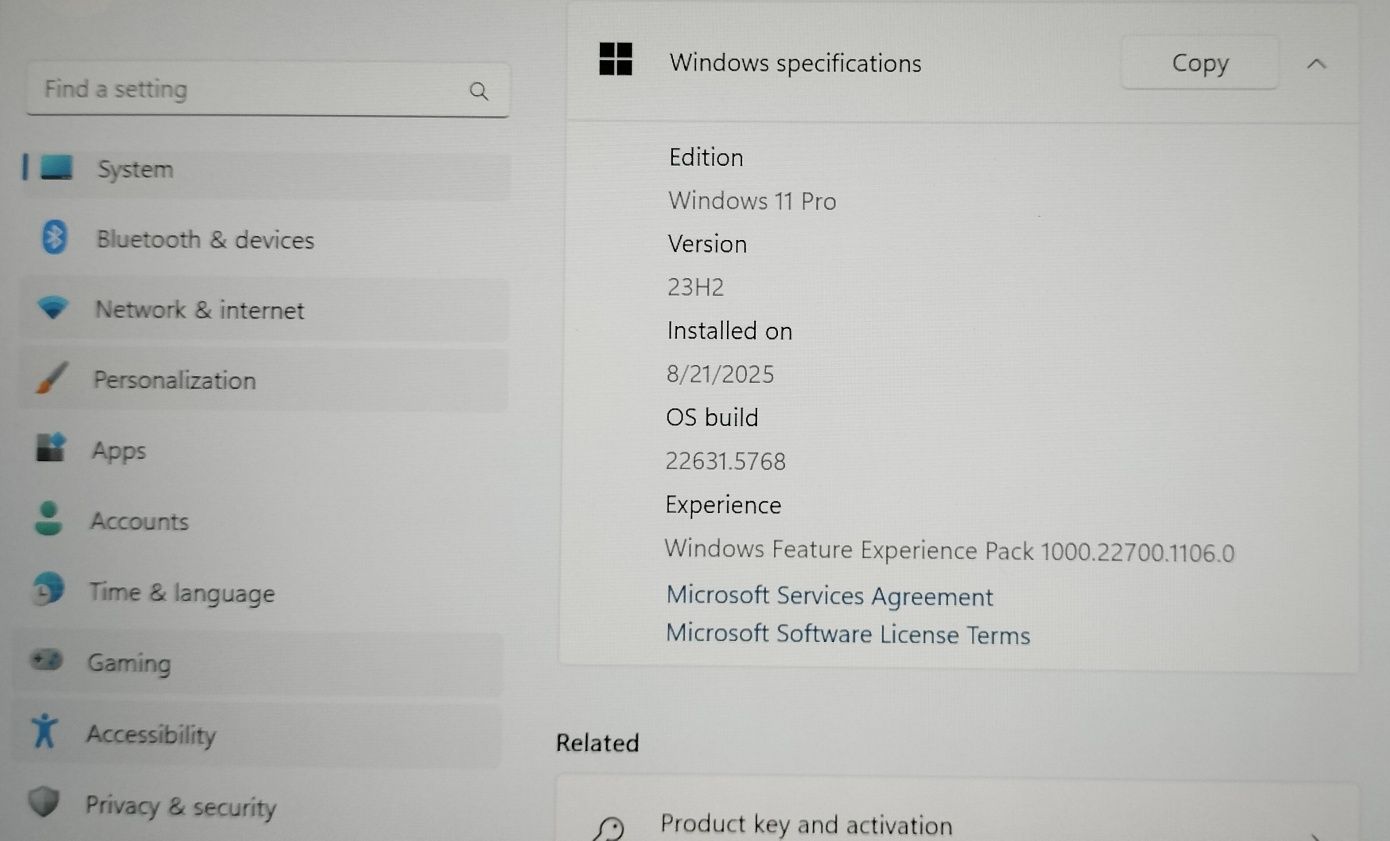Image resolution: width=1390 pixels, height=841 pixels.
Task: Click the Network wifi icon in sidebar
Action: click(53, 308)
